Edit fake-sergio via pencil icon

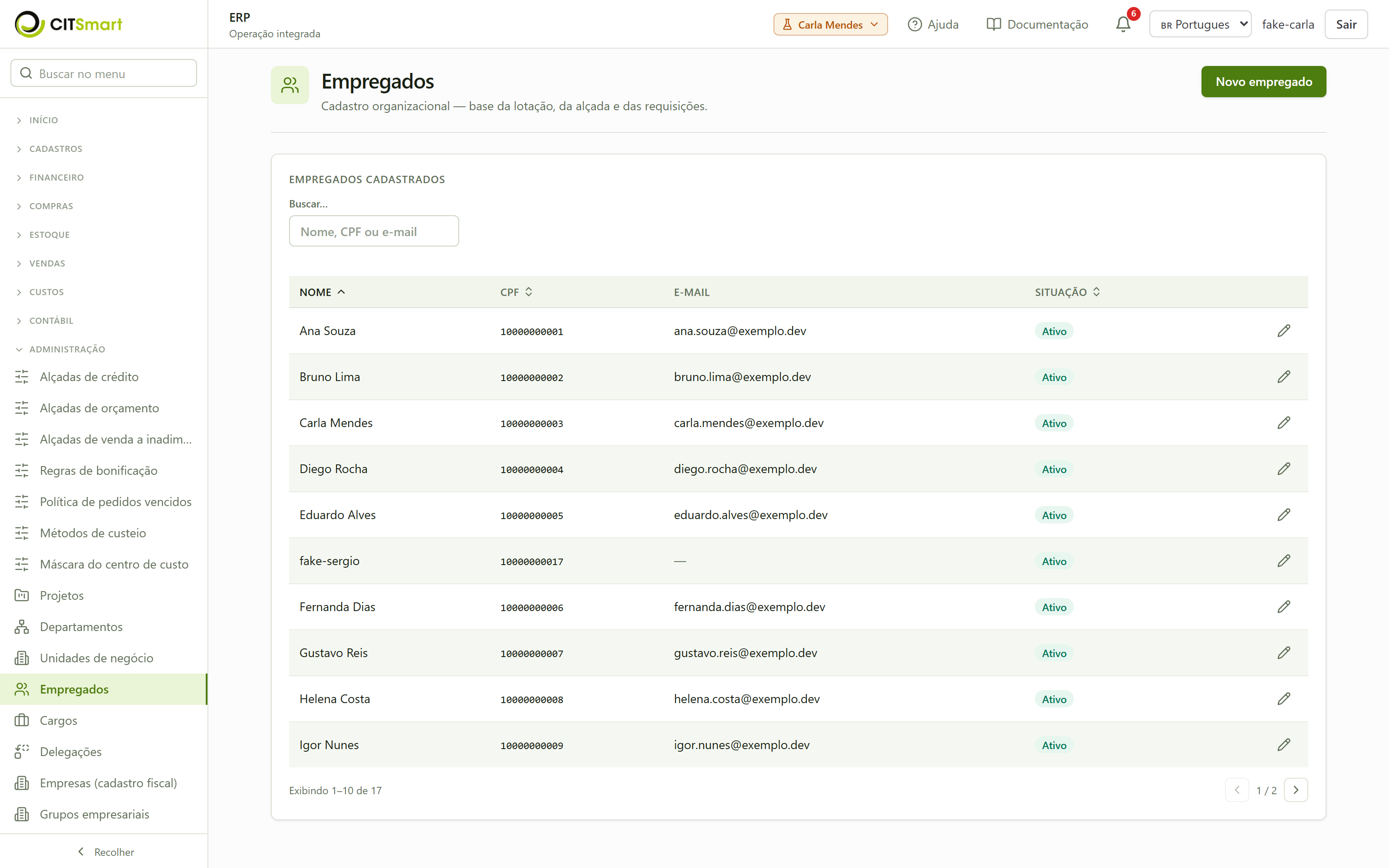1284,560
